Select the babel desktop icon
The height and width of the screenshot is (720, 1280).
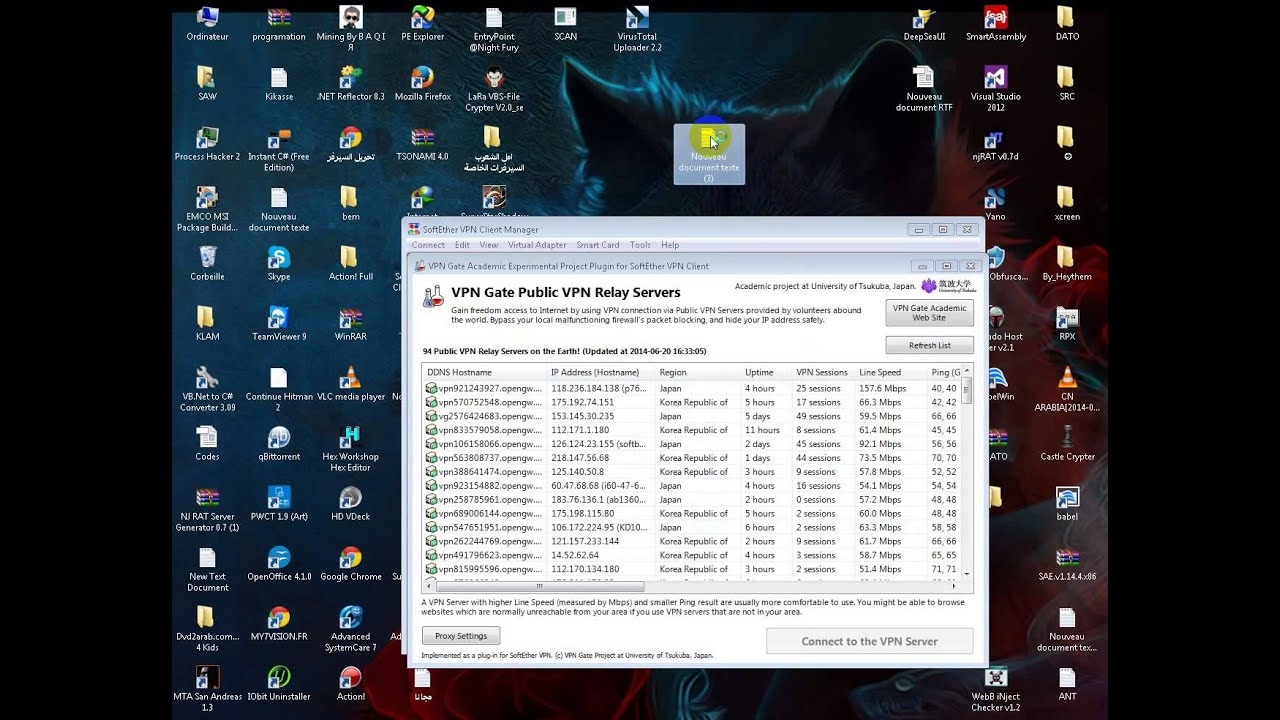point(1067,504)
